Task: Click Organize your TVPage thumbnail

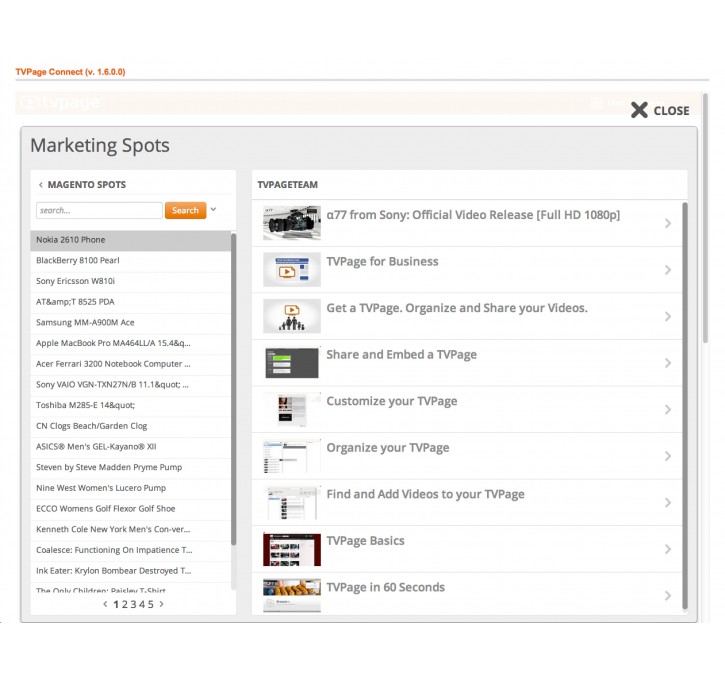Action: 292,456
